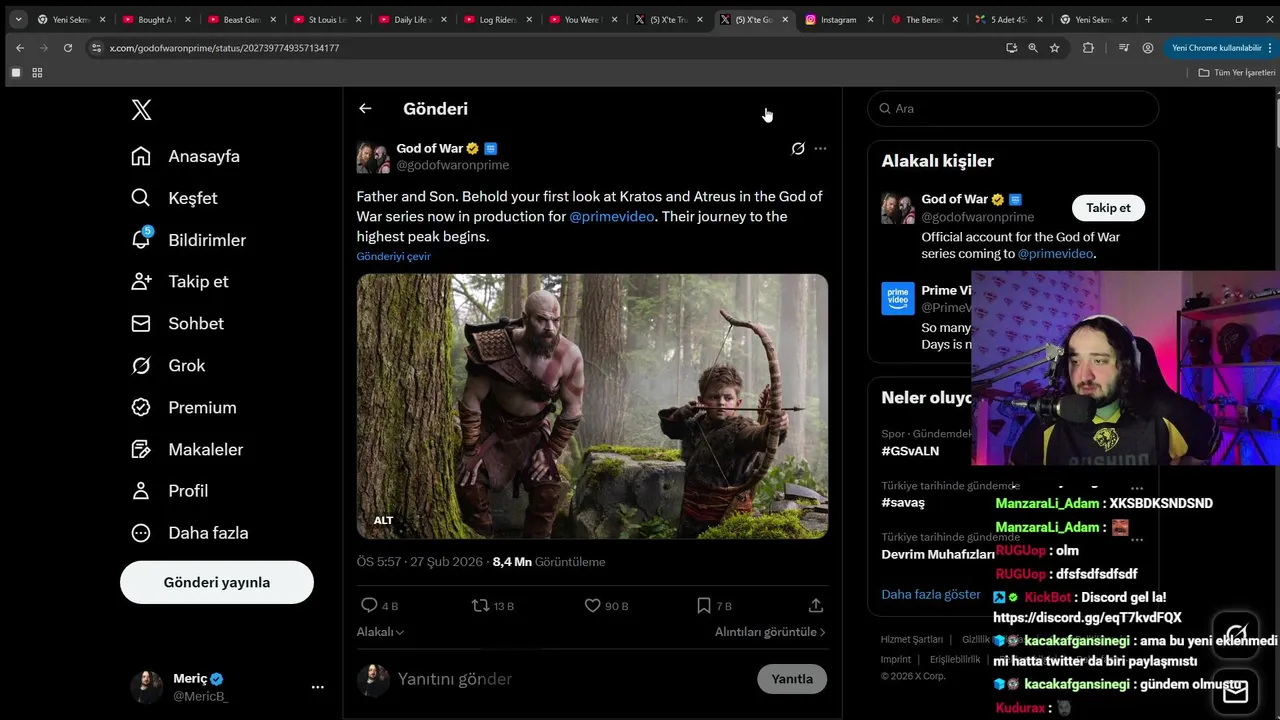The height and width of the screenshot is (720, 1280).
Task: Click the Grok icon on the post
Action: [798, 148]
